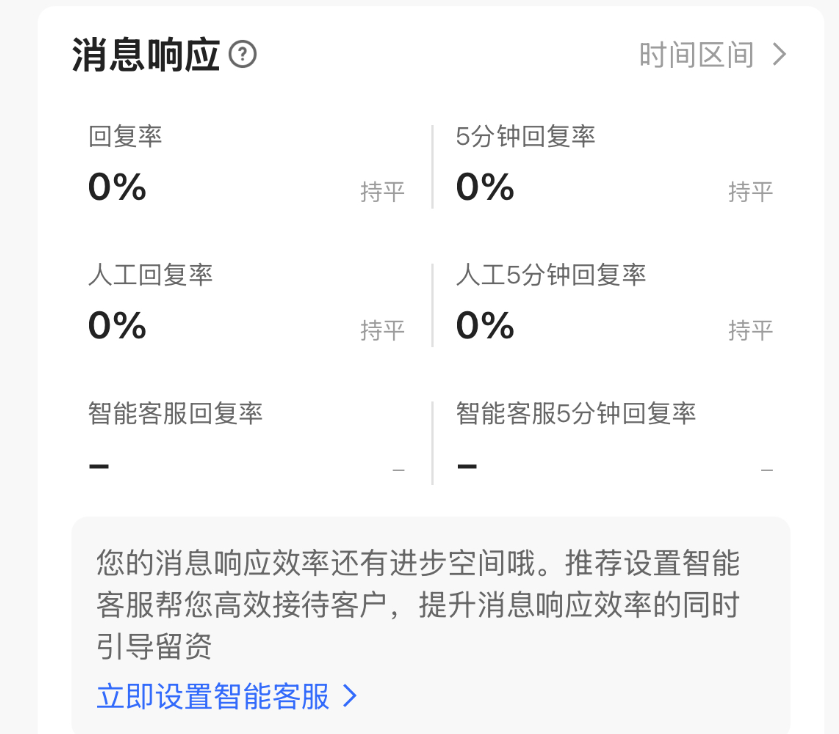Open the 时间区间 time range selector
The height and width of the screenshot is (734, 839).
pos(699,56)
